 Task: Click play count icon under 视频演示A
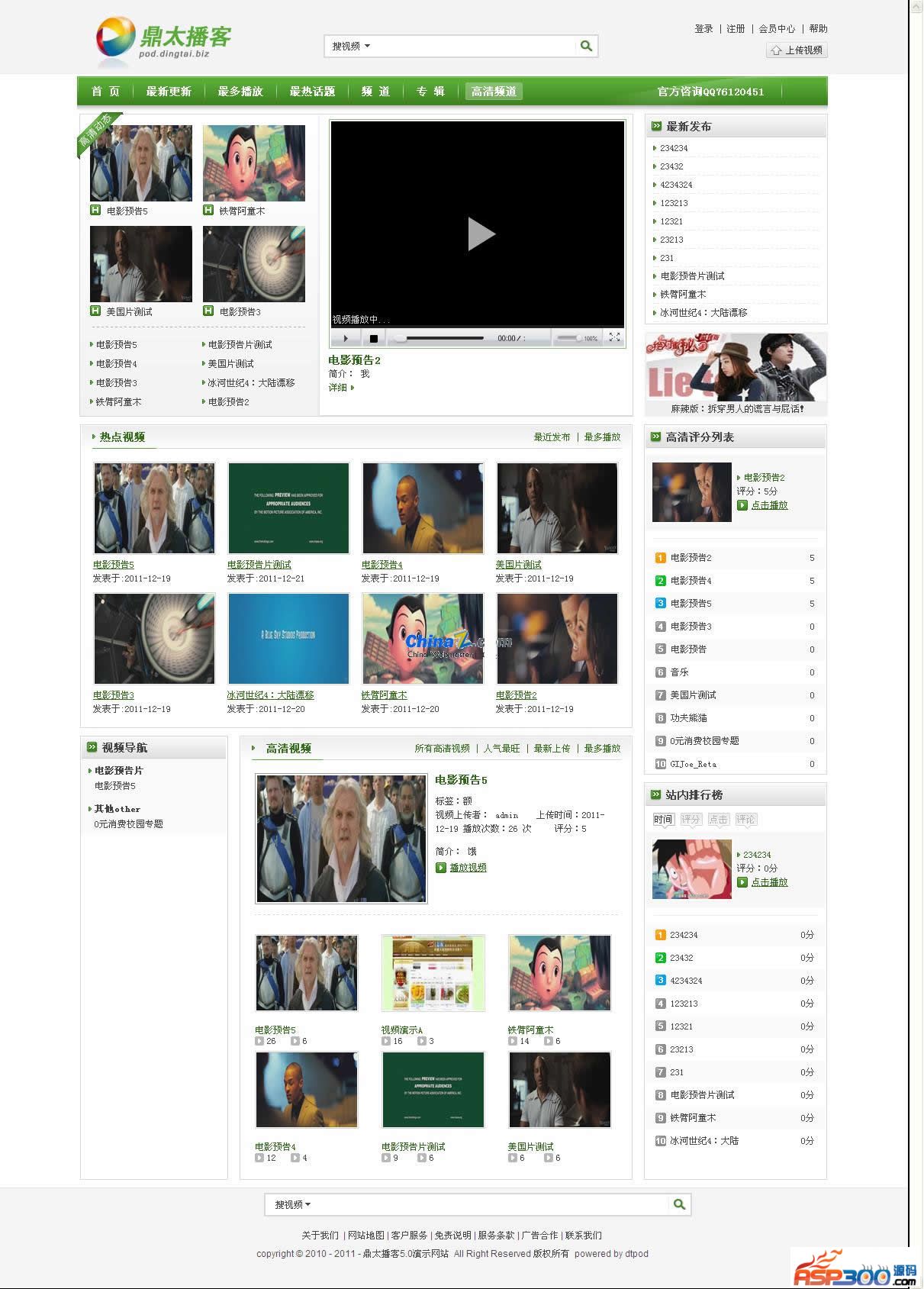(386, 1041)
